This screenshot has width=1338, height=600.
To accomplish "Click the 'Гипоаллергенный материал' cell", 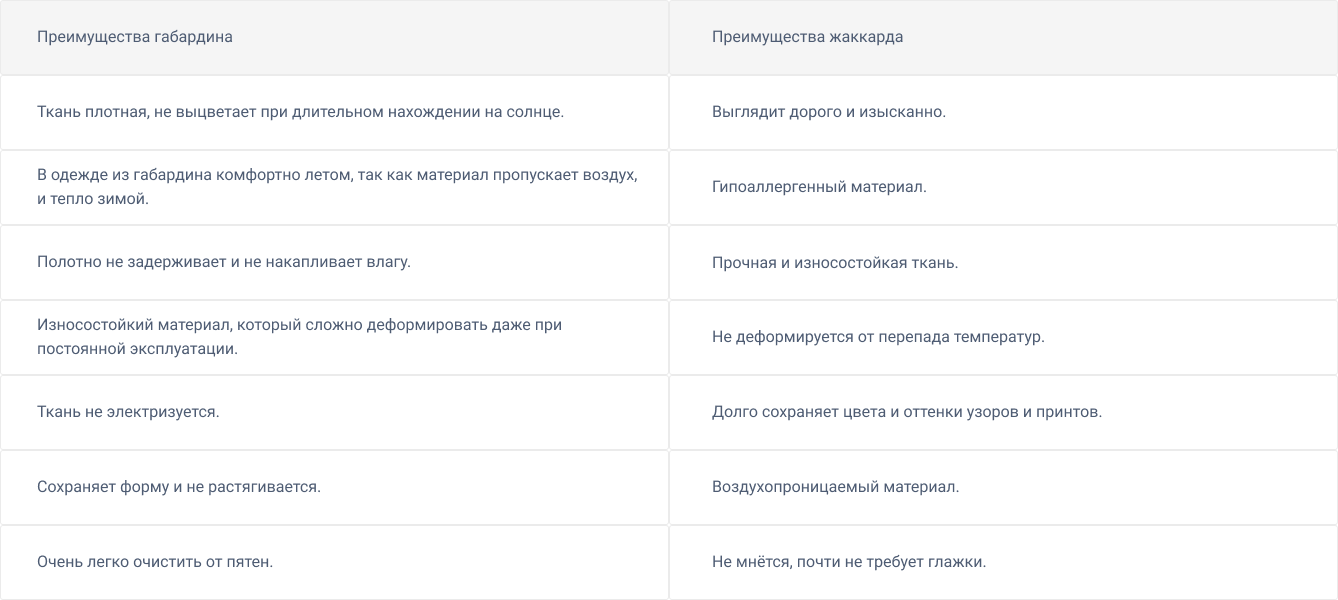I will pyautogui.click(x=819, y=187).
